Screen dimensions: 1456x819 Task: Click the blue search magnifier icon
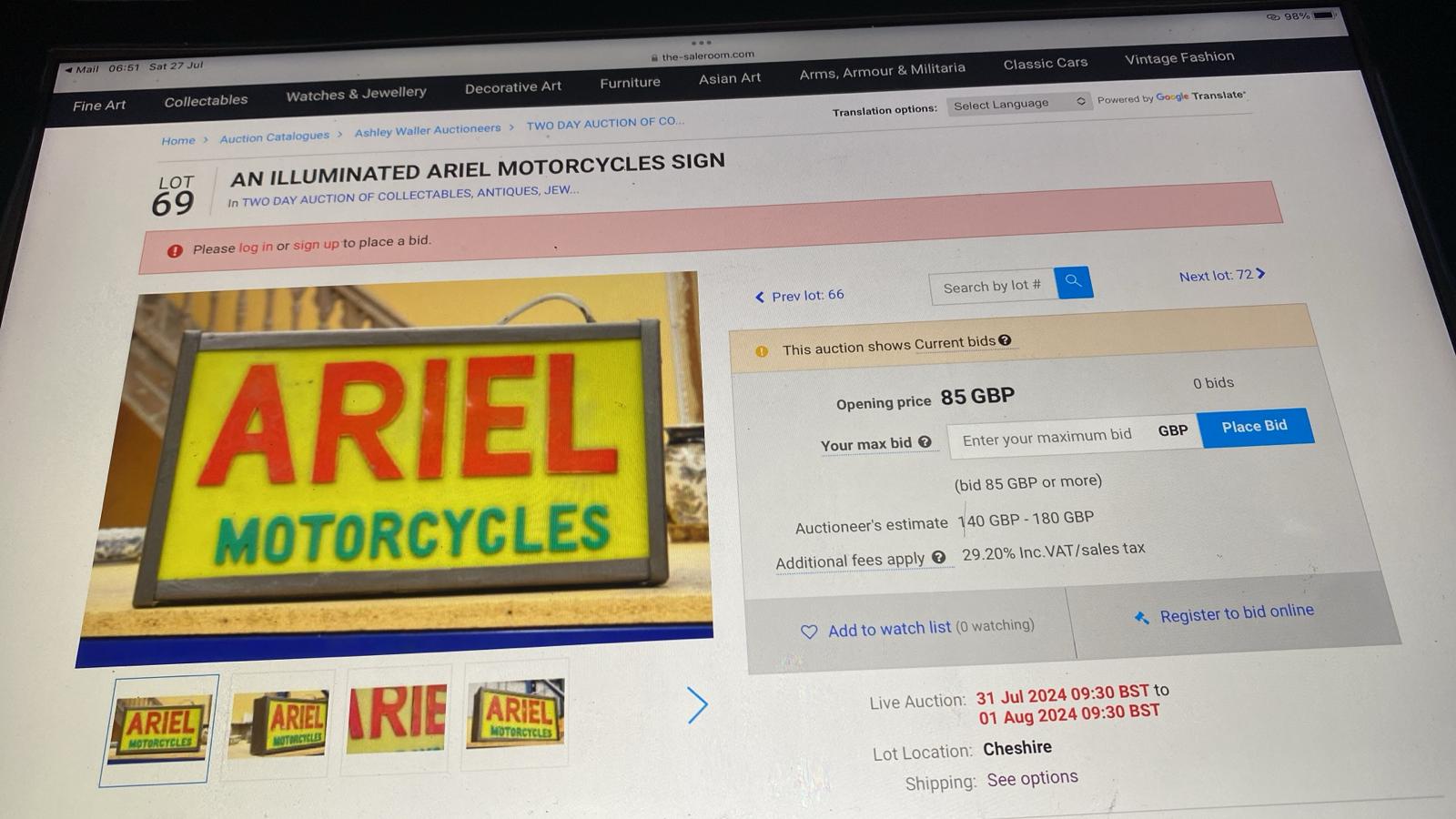(1074, 281)
